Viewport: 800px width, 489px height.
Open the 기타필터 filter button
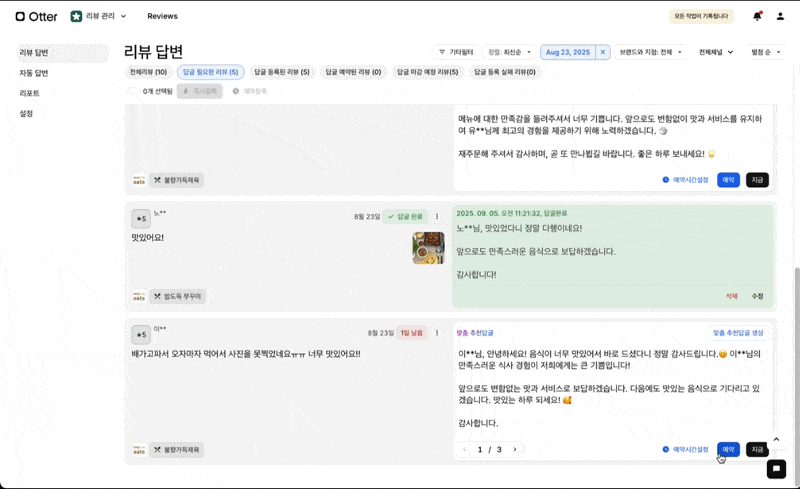456,52
